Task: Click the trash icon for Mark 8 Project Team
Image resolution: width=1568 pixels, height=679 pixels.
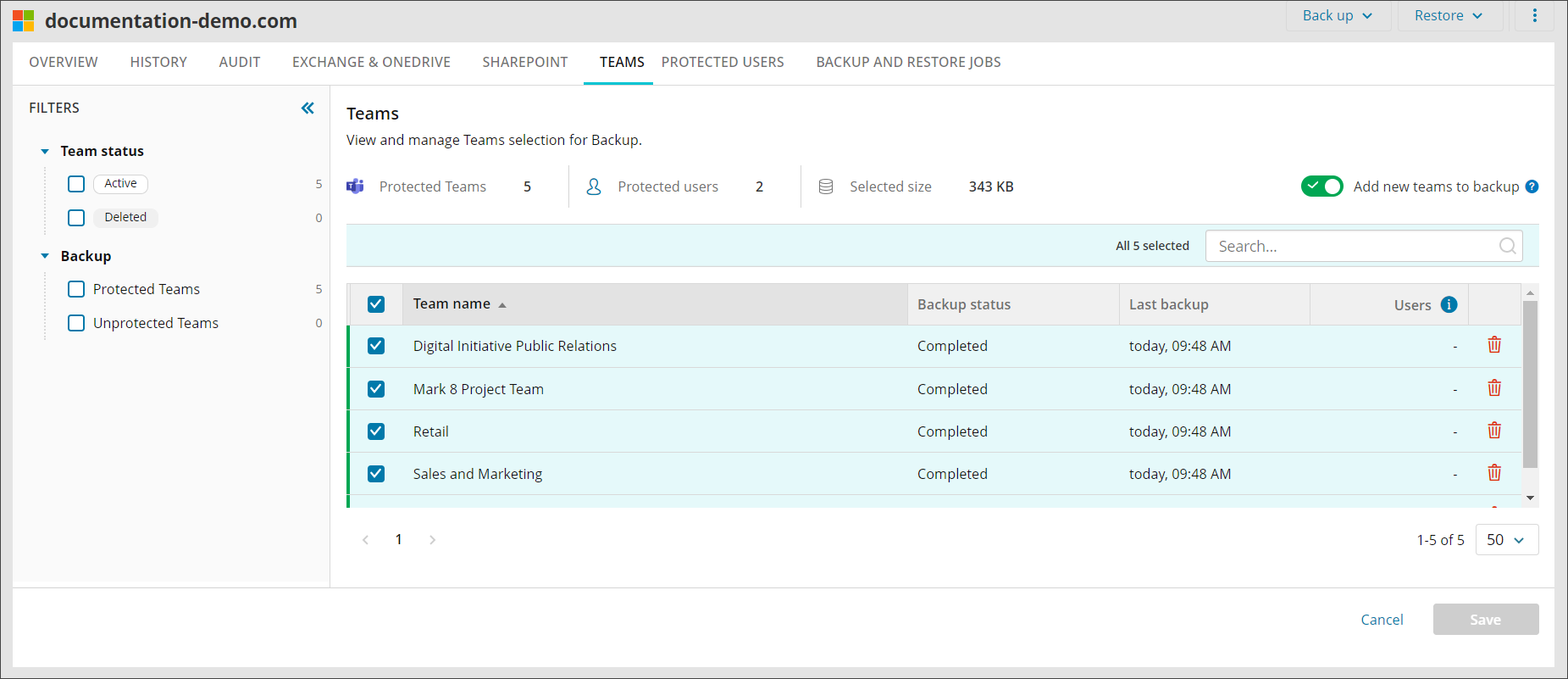Action: [1493, 388]
